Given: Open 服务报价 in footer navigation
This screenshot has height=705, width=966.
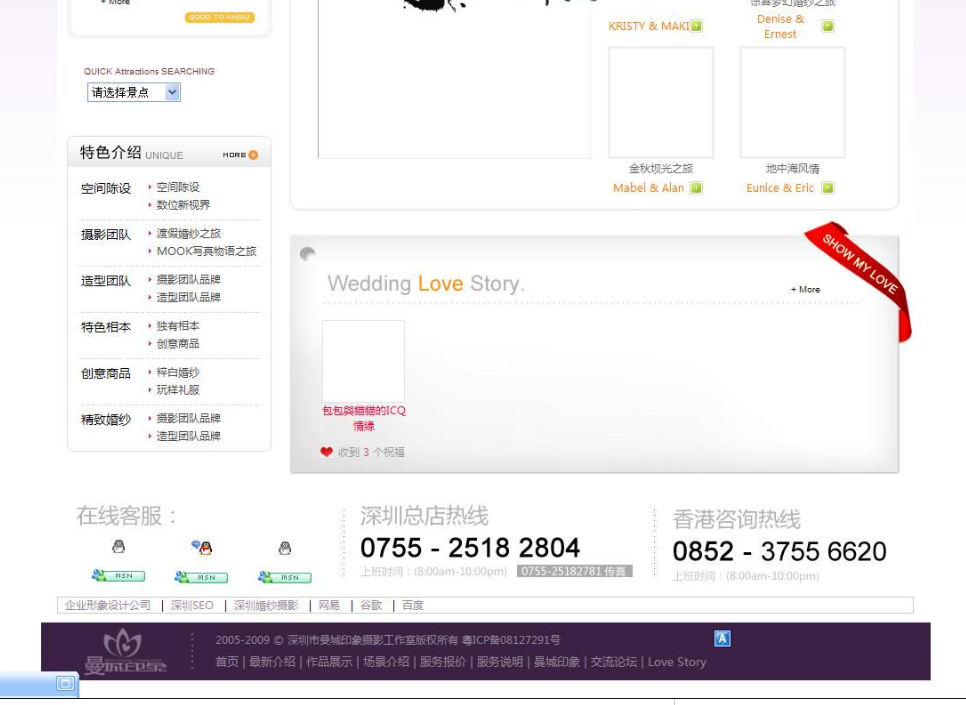Looking at the screenshot, I should [443, 662].
